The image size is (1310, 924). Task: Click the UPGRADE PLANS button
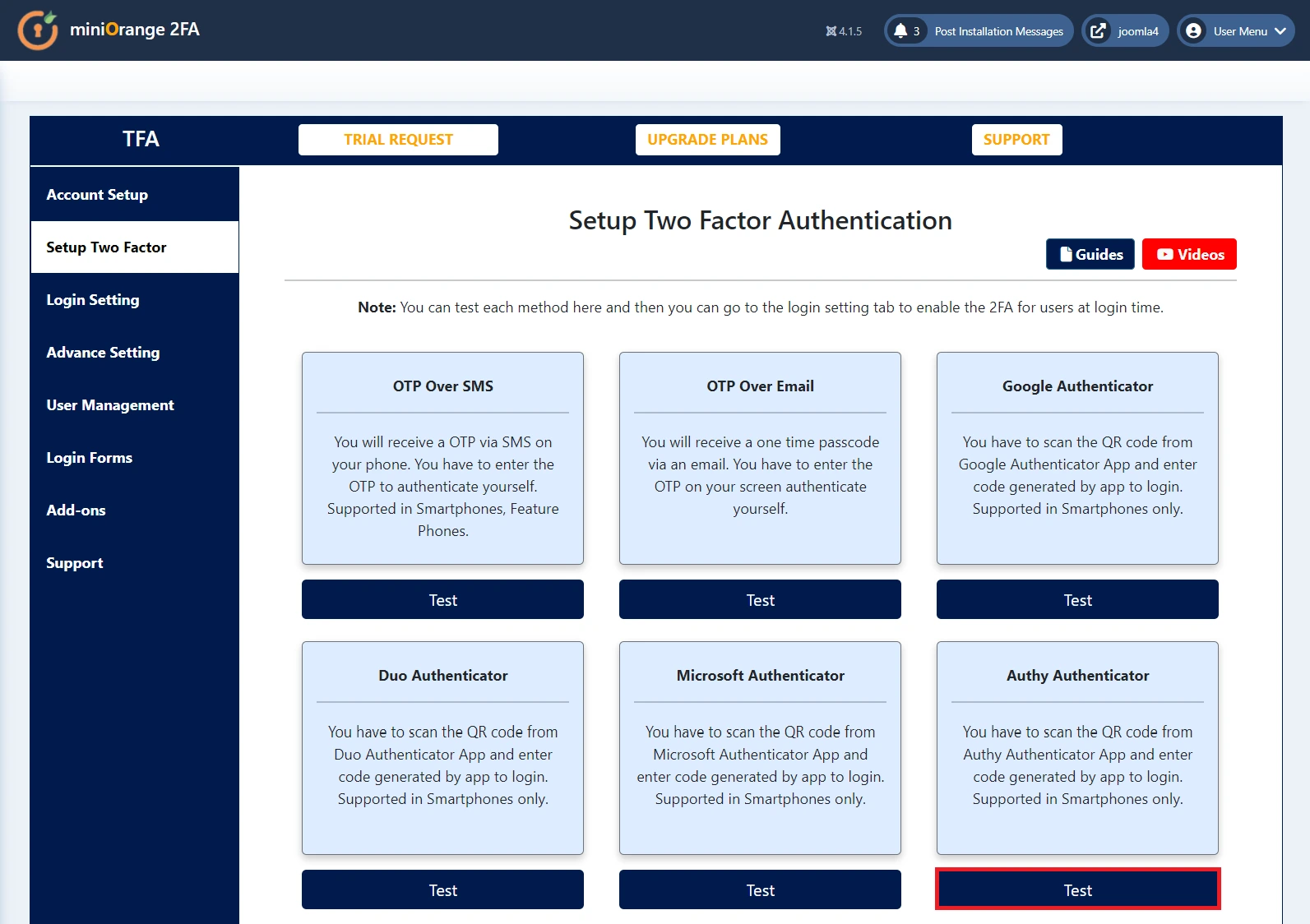coord(707,140)
